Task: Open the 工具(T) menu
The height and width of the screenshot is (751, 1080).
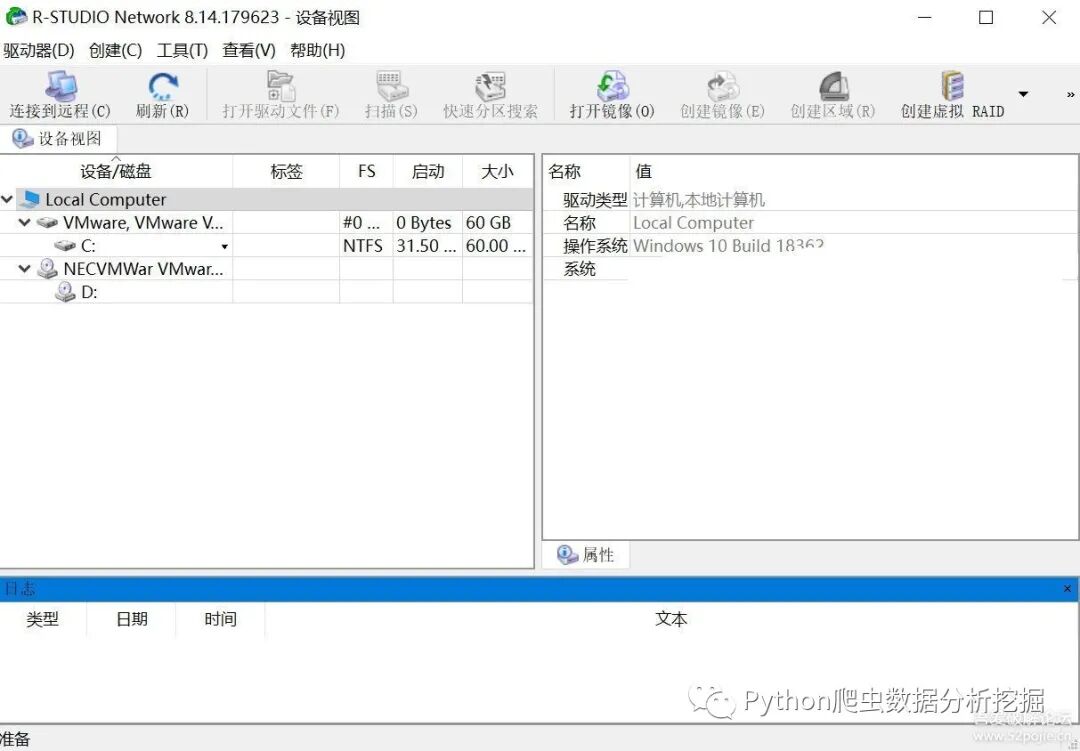Action: [182, 50]
